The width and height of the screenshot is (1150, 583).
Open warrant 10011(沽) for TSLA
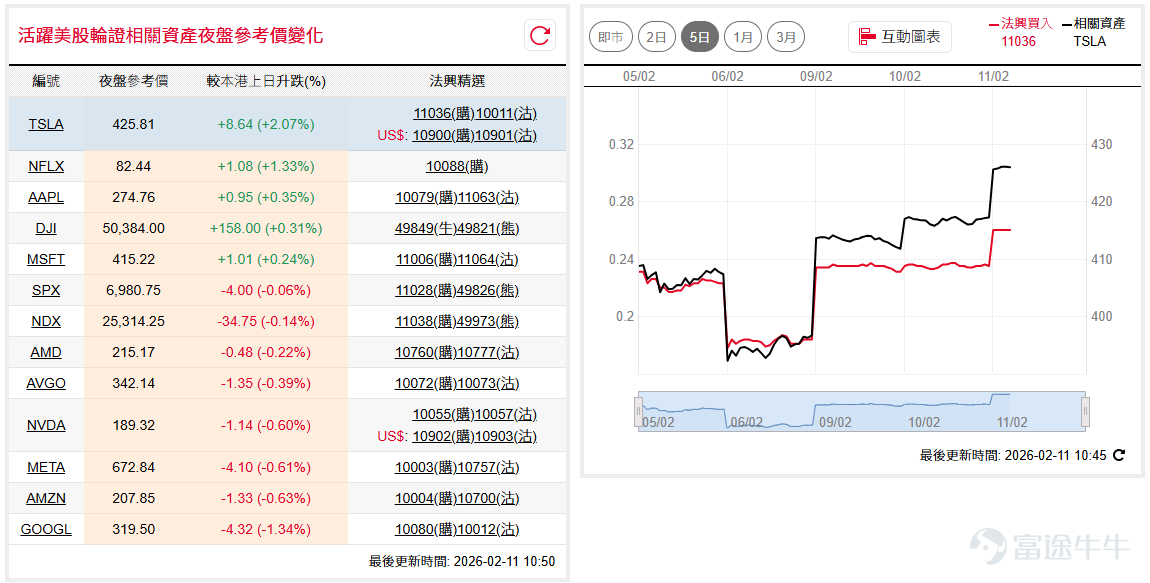506,113
